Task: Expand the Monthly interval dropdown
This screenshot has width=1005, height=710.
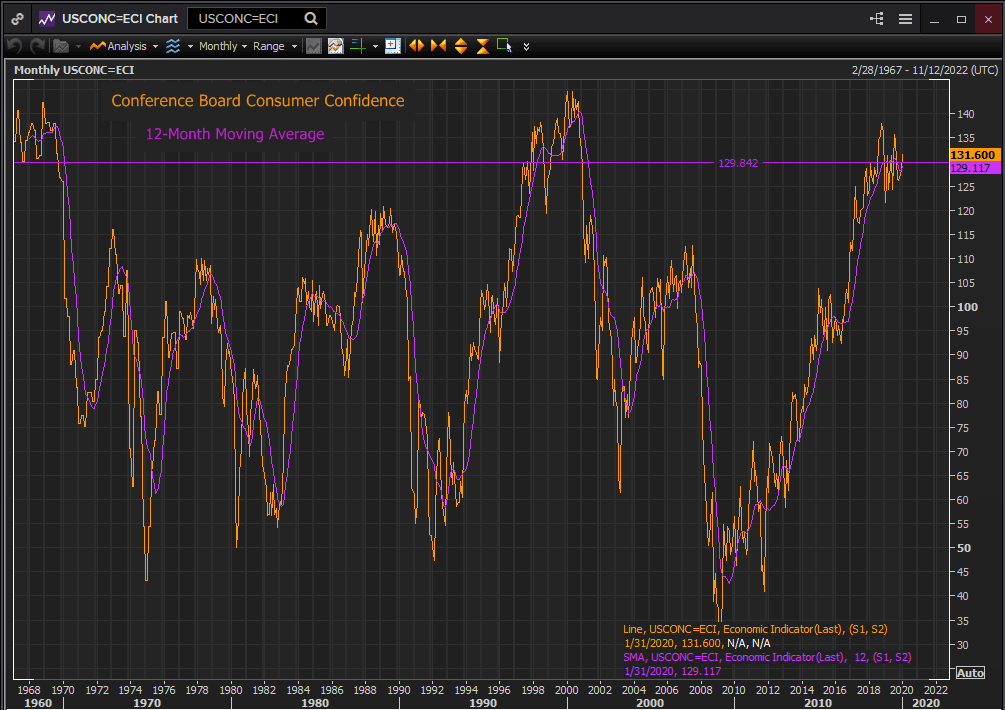Action: (x=222, y=46)
